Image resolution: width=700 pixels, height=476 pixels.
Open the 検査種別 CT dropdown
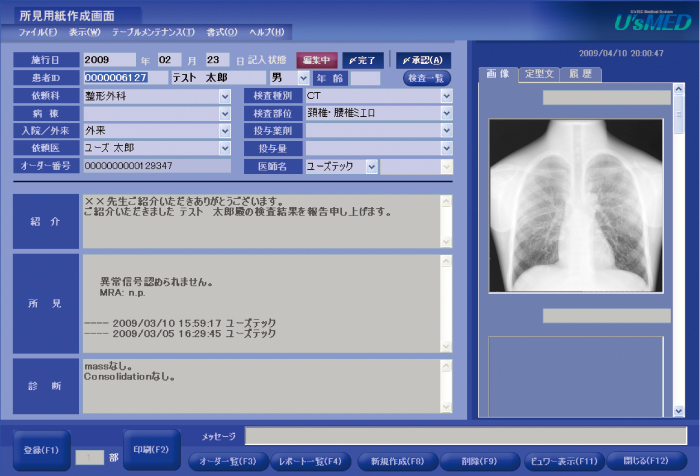[x=446, y=96]
